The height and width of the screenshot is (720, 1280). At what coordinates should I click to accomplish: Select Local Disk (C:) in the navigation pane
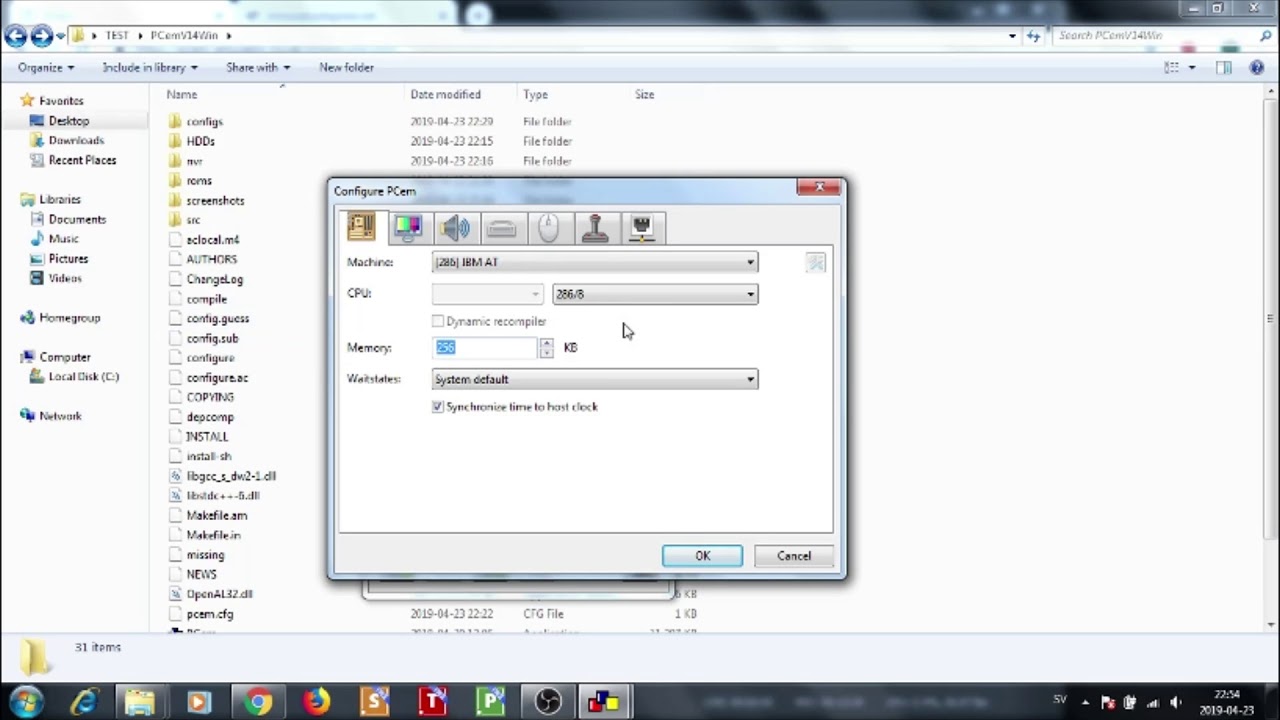pos(83,376)
